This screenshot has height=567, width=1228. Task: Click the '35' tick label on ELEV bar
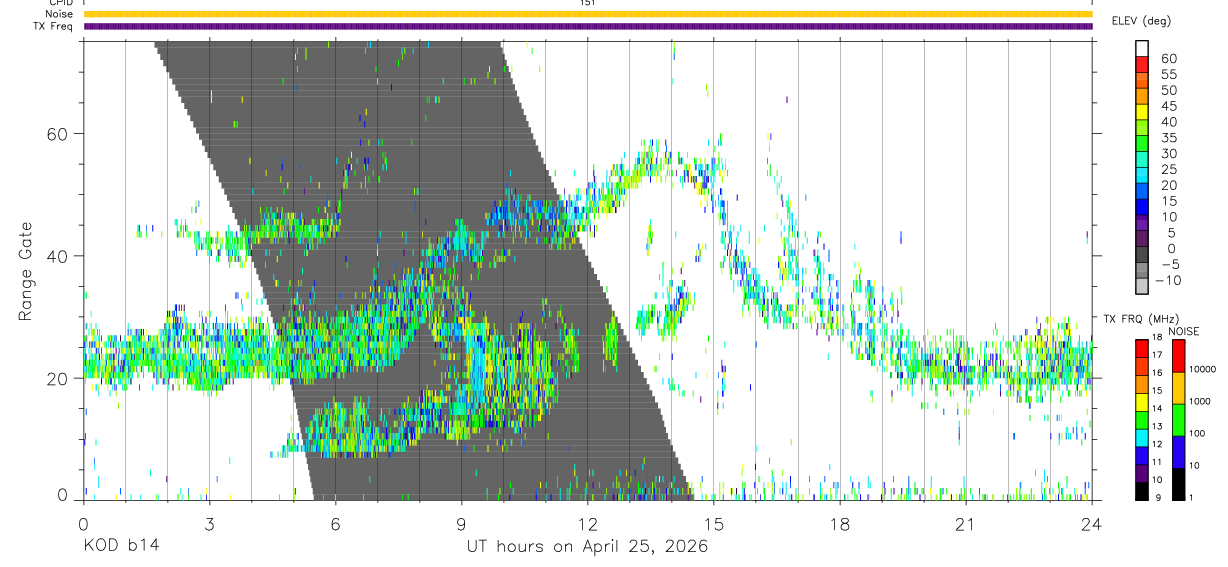pyautogui.click(x=1168, y=138)
